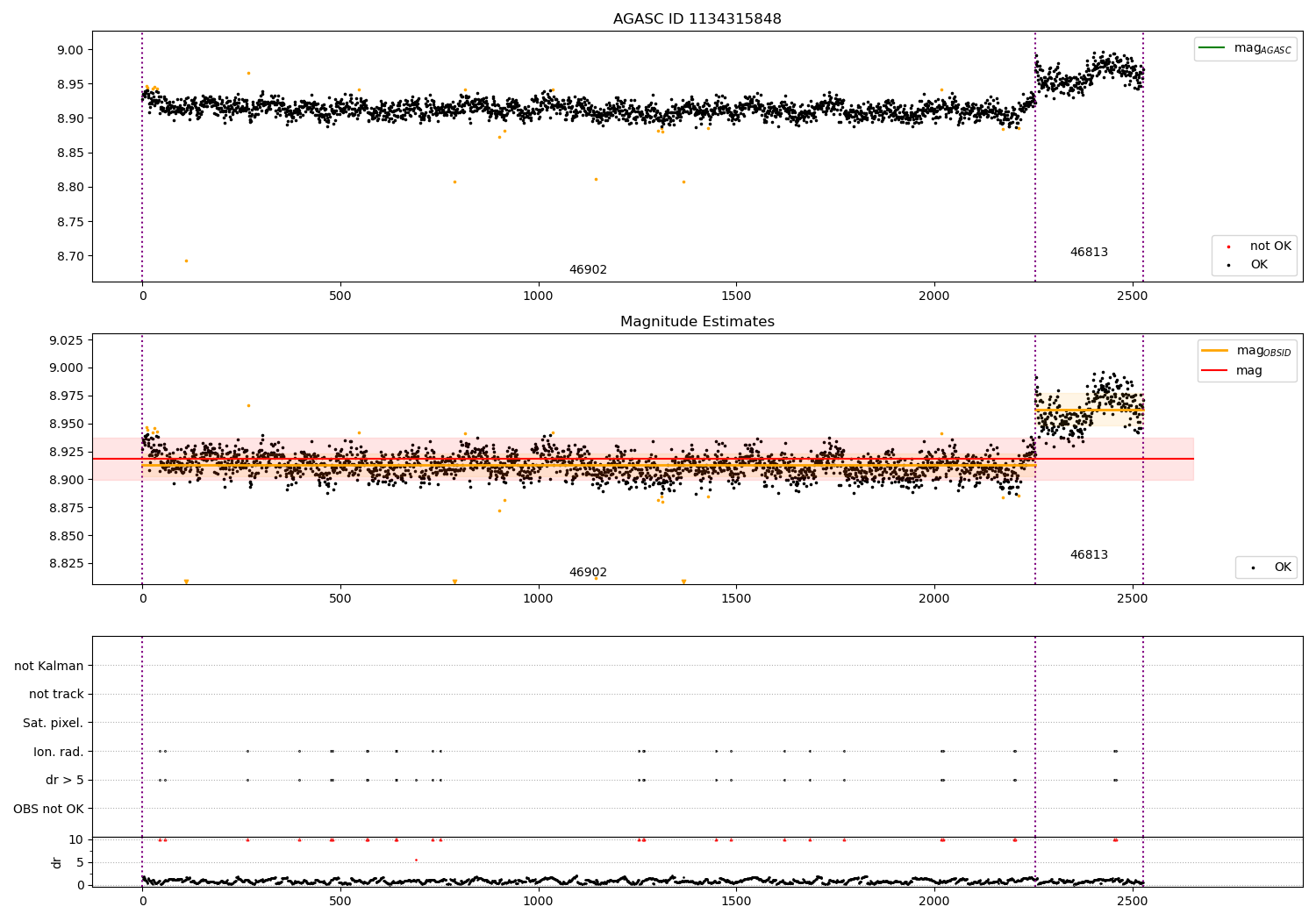Click the red "mag" legend line
Screen dimensions: 1316x921
pos(1215,370)
